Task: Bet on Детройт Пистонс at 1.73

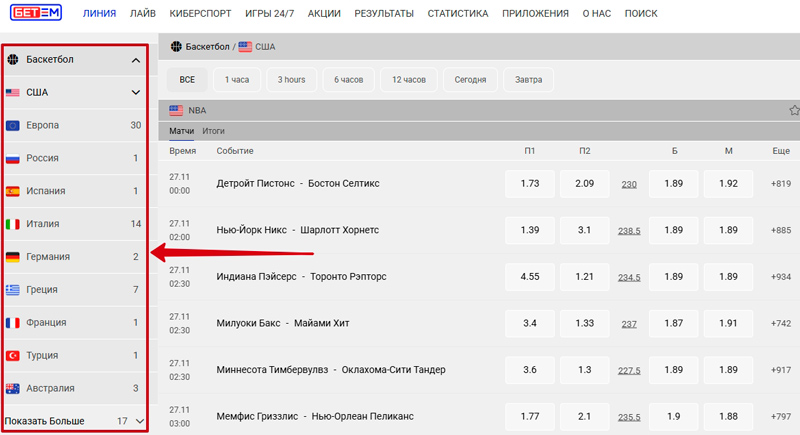Action: coord(530,184)
